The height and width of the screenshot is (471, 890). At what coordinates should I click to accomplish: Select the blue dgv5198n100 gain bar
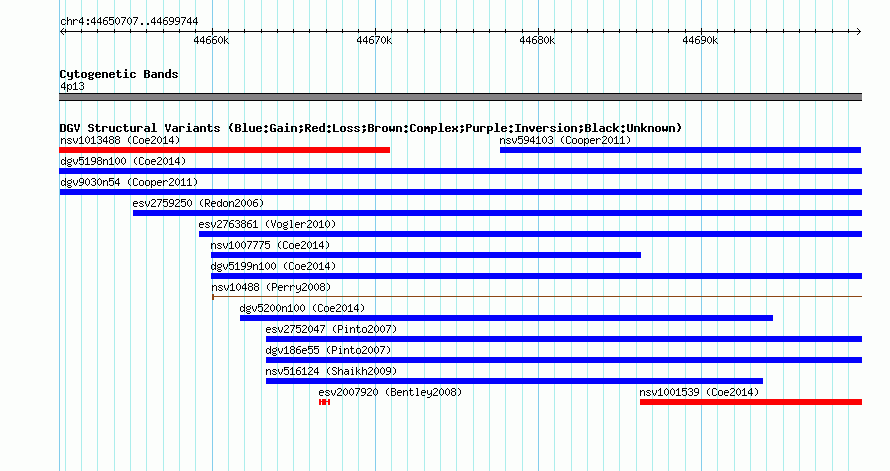click(461, 171)
